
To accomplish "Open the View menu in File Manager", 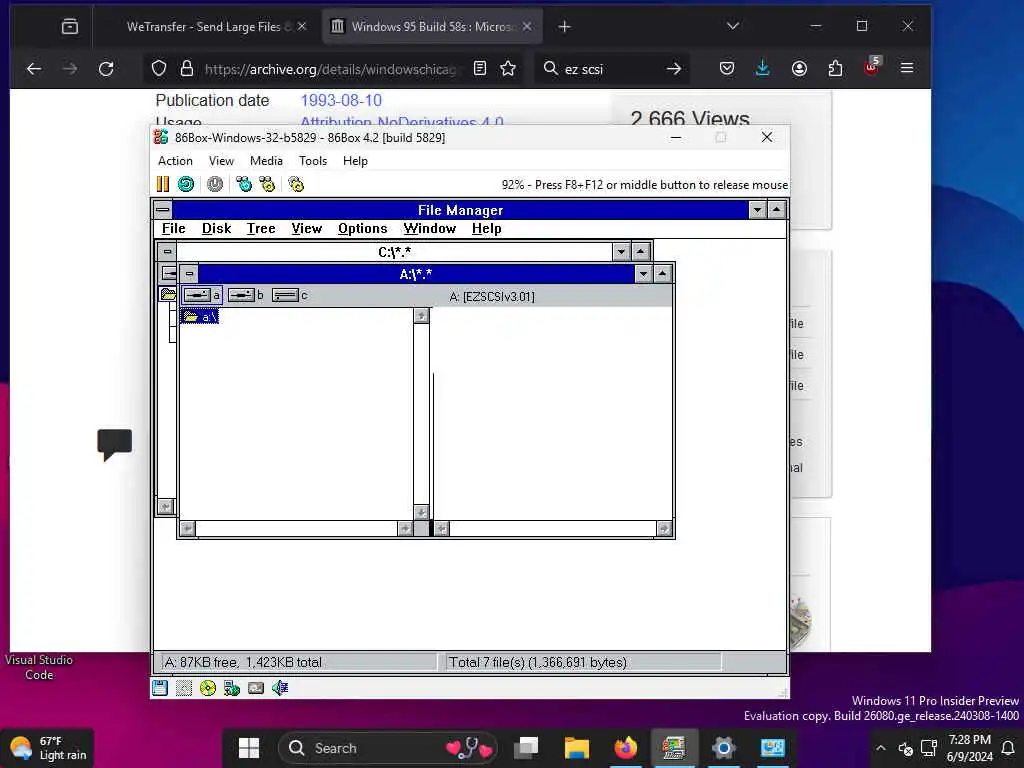I will [306, 229].
